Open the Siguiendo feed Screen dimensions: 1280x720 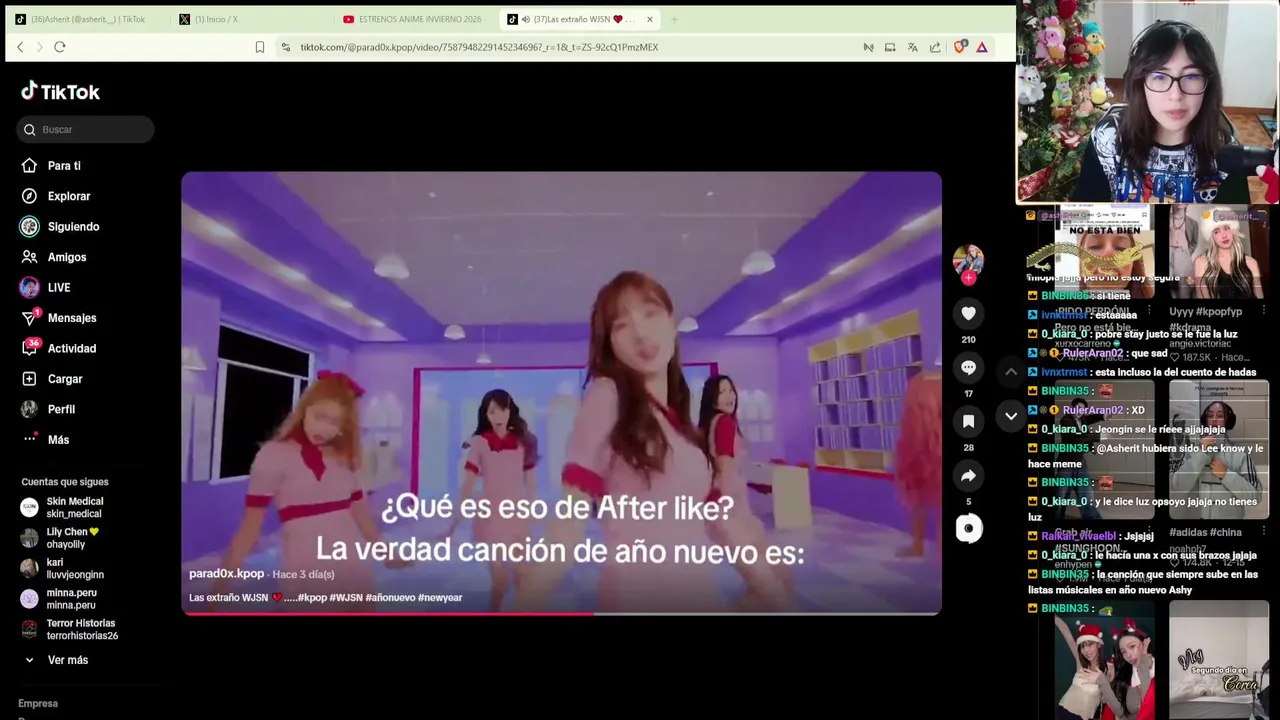[73, 227]
